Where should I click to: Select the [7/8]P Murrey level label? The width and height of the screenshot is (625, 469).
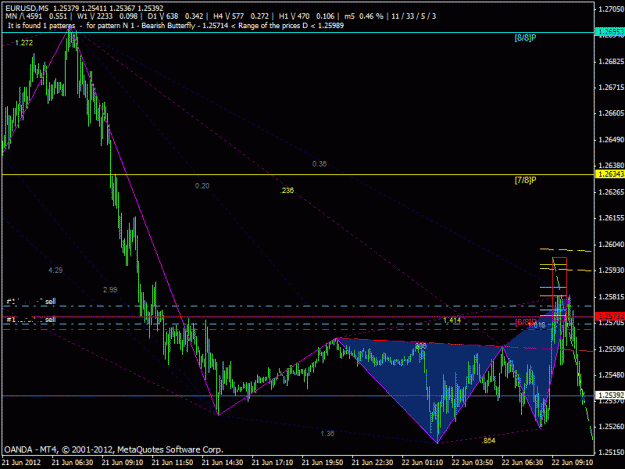tap(525, 180)
